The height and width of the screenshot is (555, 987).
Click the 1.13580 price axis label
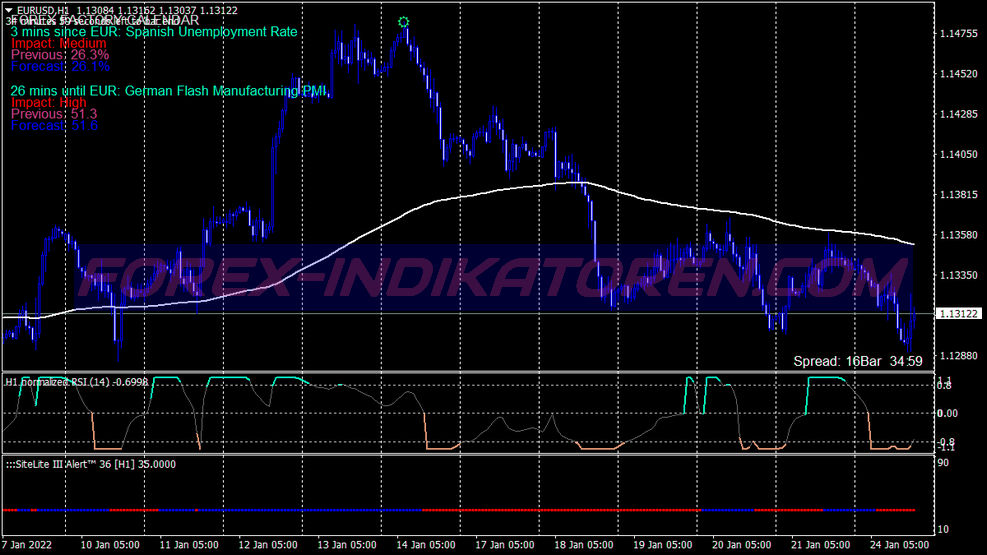pyautogui.click(x=959, y=235)
